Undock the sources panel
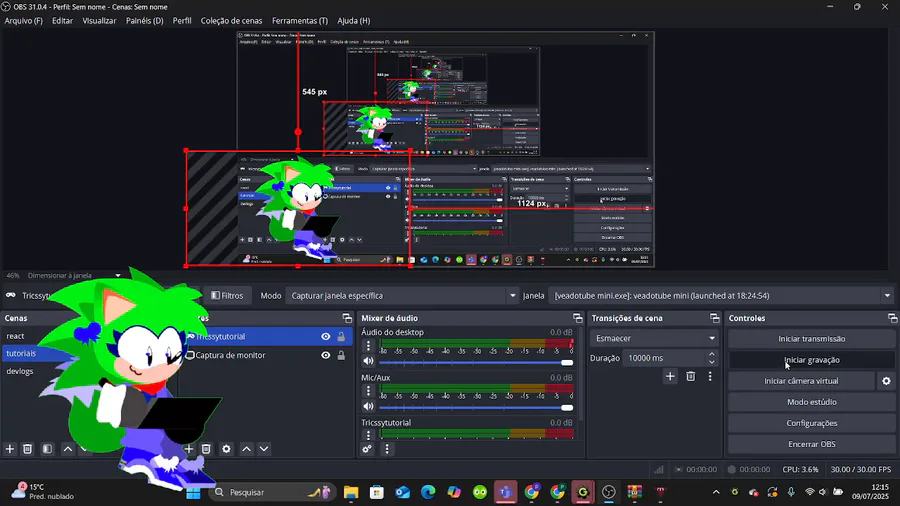900x506 pixels. 347,318
